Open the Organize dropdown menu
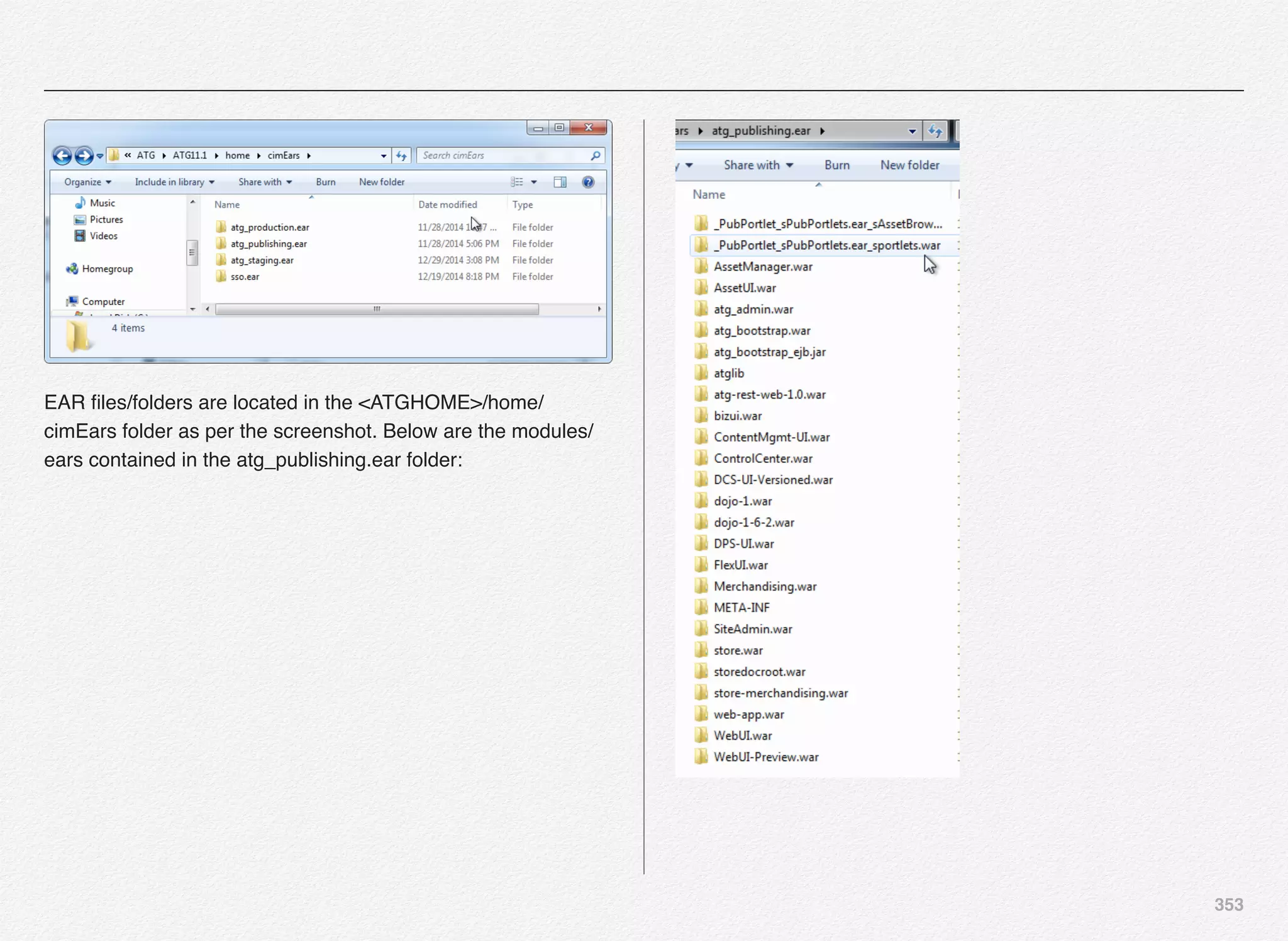Viewport: 1288px width, 941px height. 87,182
